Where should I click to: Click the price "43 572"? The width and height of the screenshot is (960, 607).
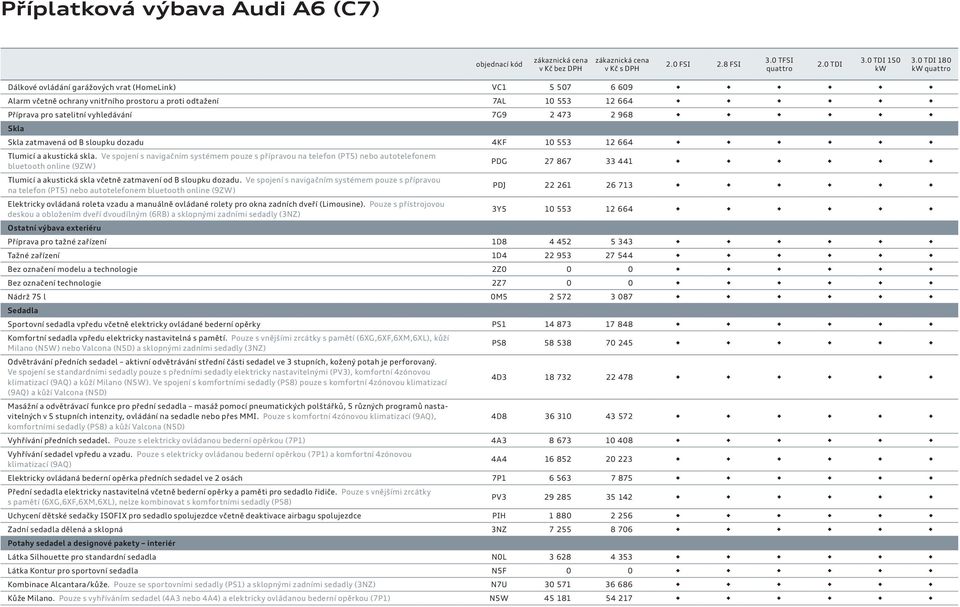619,417
